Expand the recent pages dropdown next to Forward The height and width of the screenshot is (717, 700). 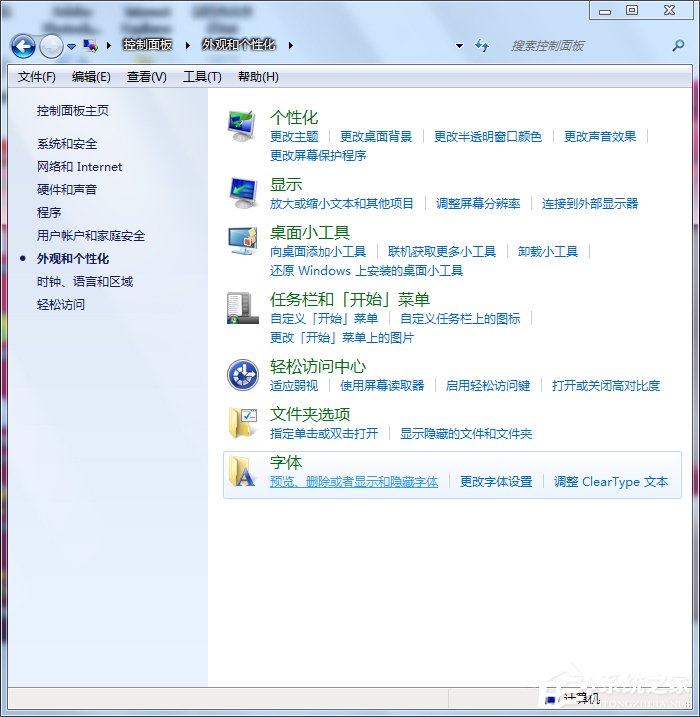pyautogui.click(x=72, y=46)
